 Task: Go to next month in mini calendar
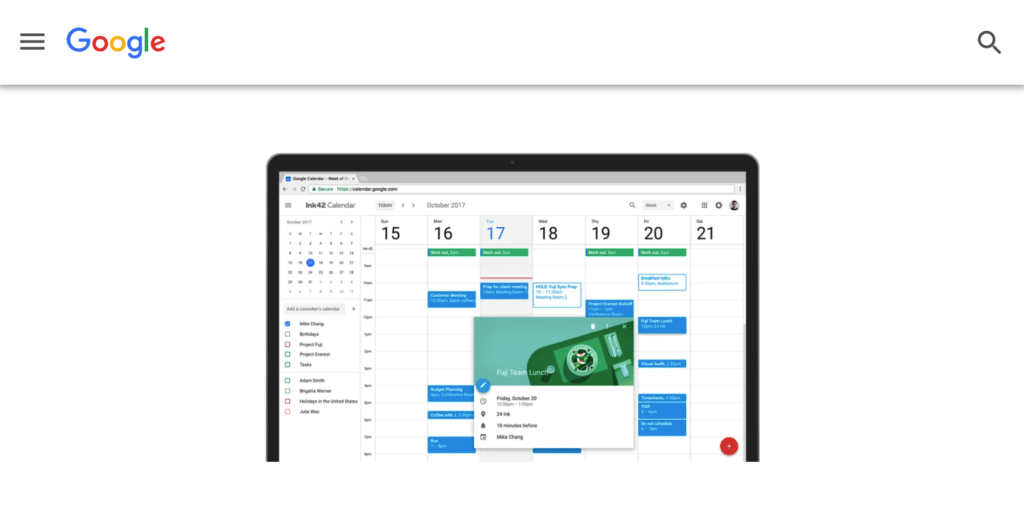click(x=351, y=222)
